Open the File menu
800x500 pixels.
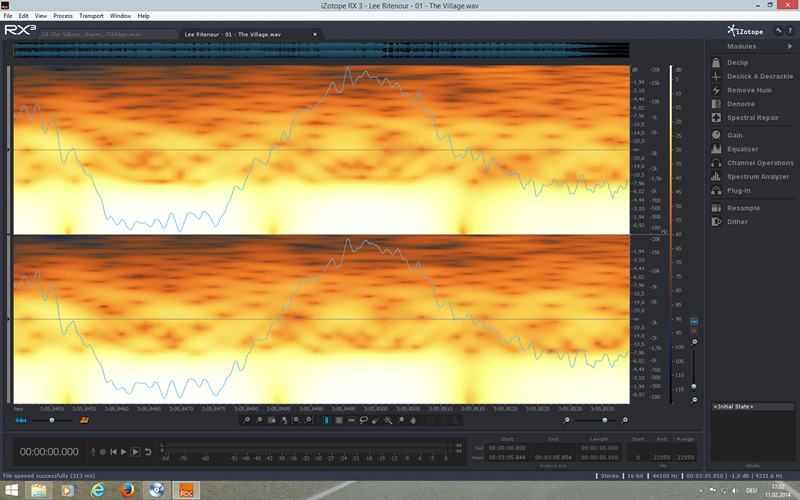(8, 16)
